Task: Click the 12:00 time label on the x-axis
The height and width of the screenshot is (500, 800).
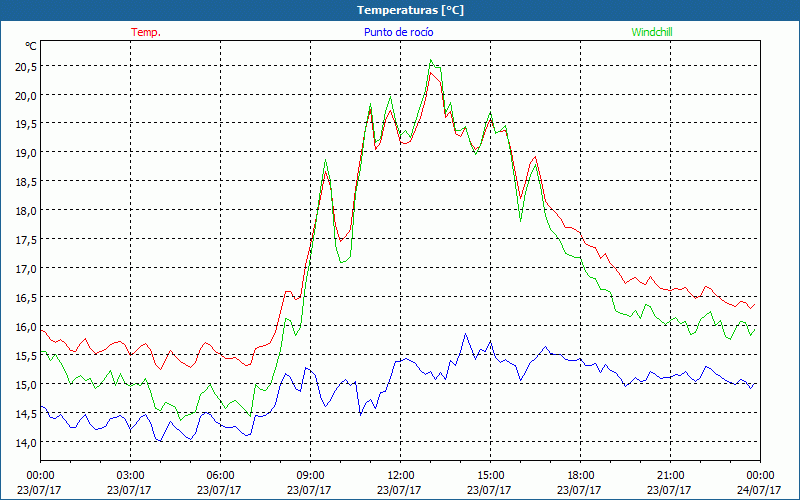Action: (x=401, y=476)
